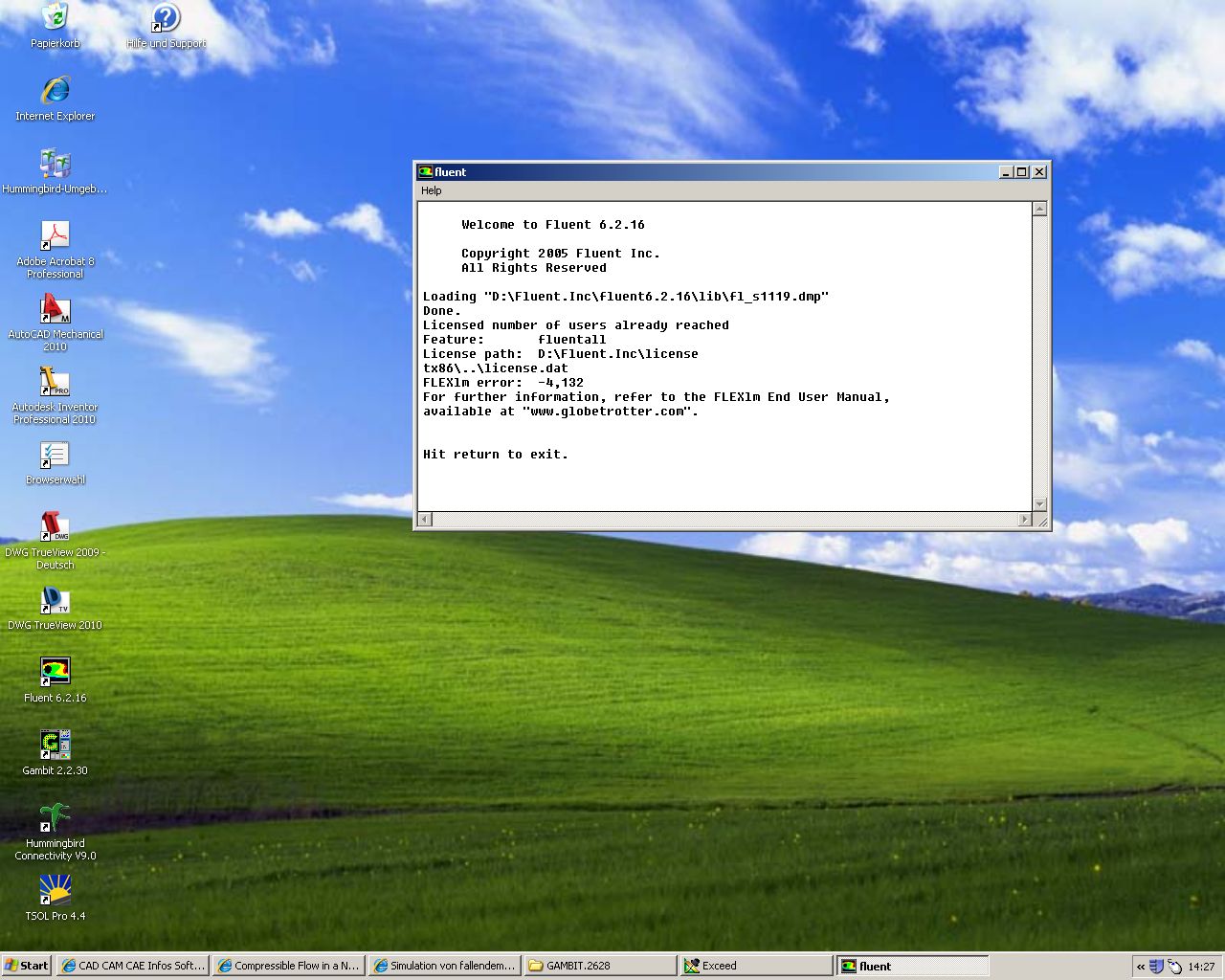
Task: Click 'FLEXlm error: -4,132' line
Action: tap(503, 383)
